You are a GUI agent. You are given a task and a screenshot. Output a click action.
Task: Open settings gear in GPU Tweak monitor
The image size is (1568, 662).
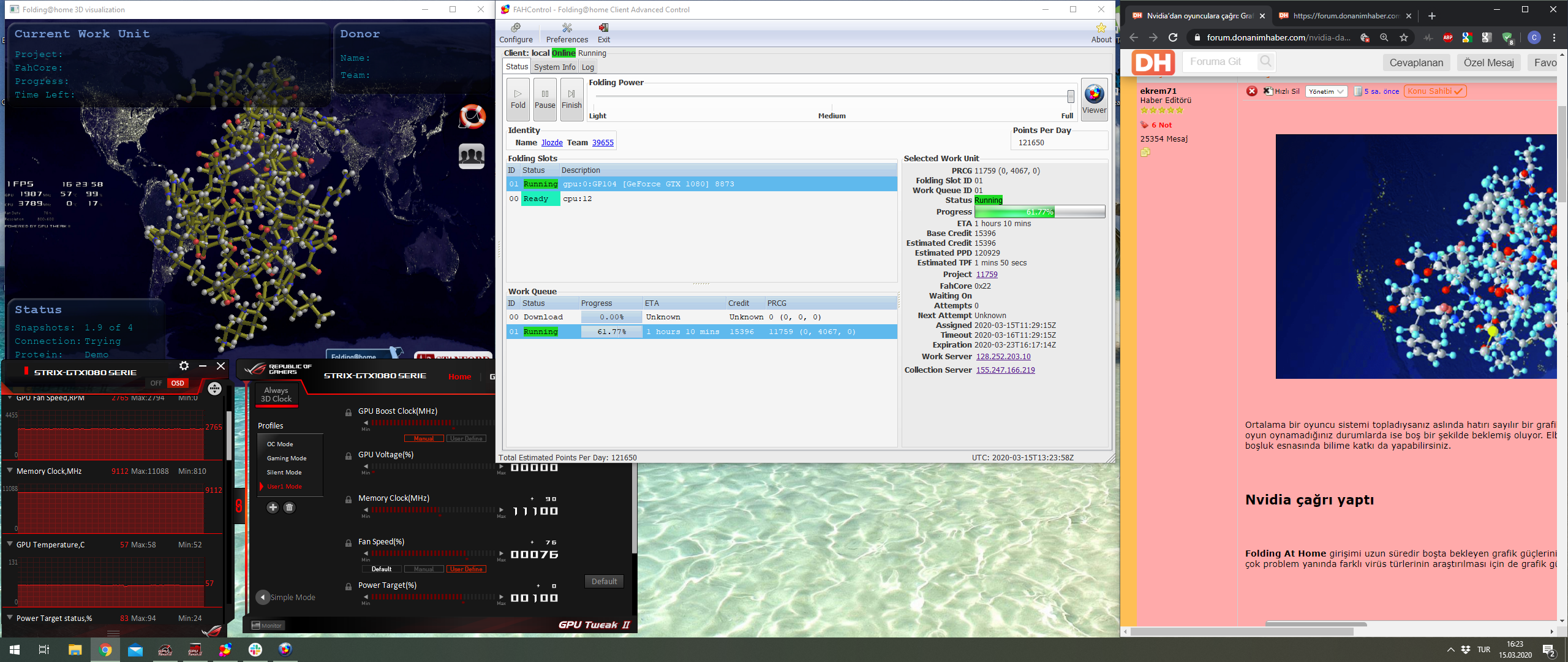click(184, 366)
